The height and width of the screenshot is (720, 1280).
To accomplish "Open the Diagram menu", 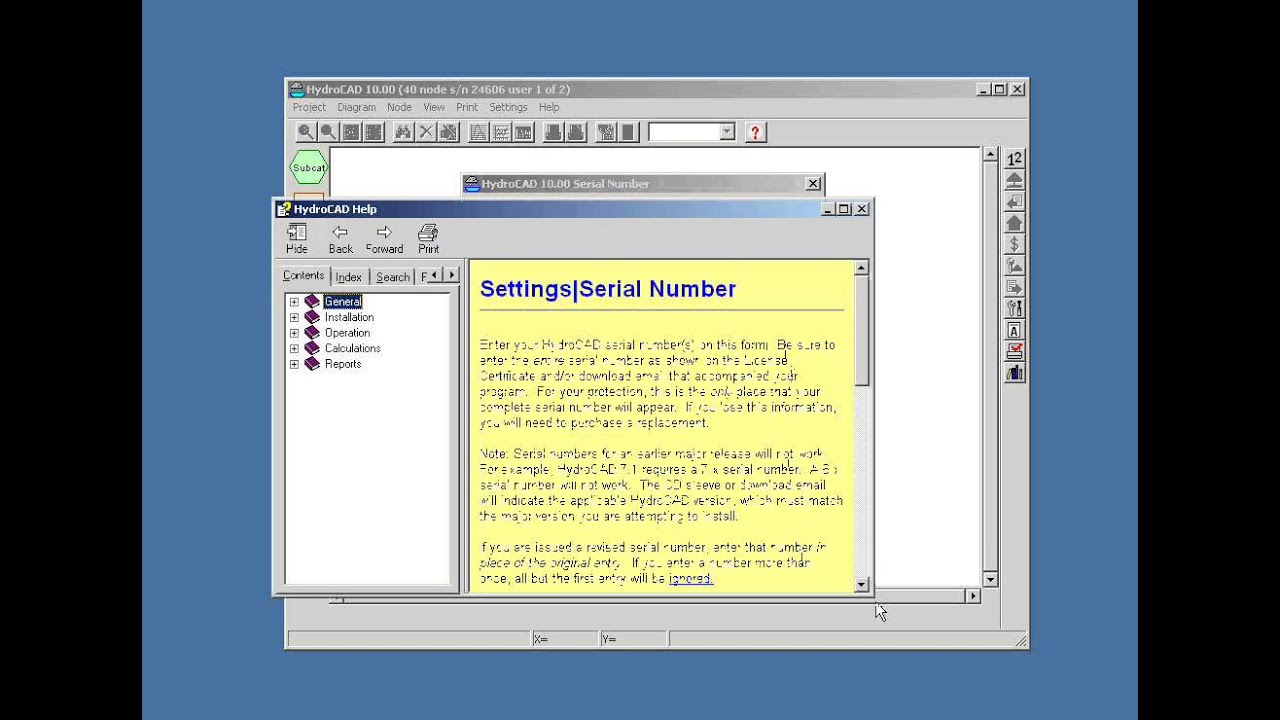I will pos(356,107).
